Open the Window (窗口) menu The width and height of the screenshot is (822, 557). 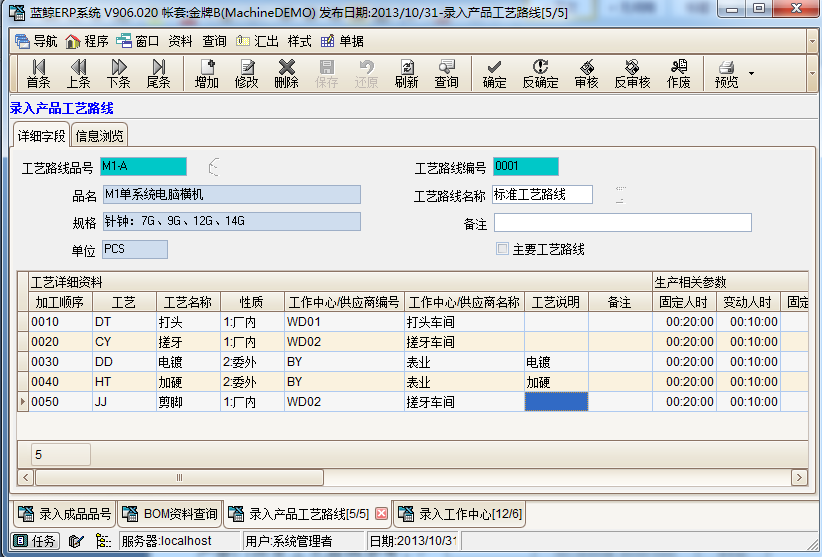pyautogui.click(x=137, y=41)
